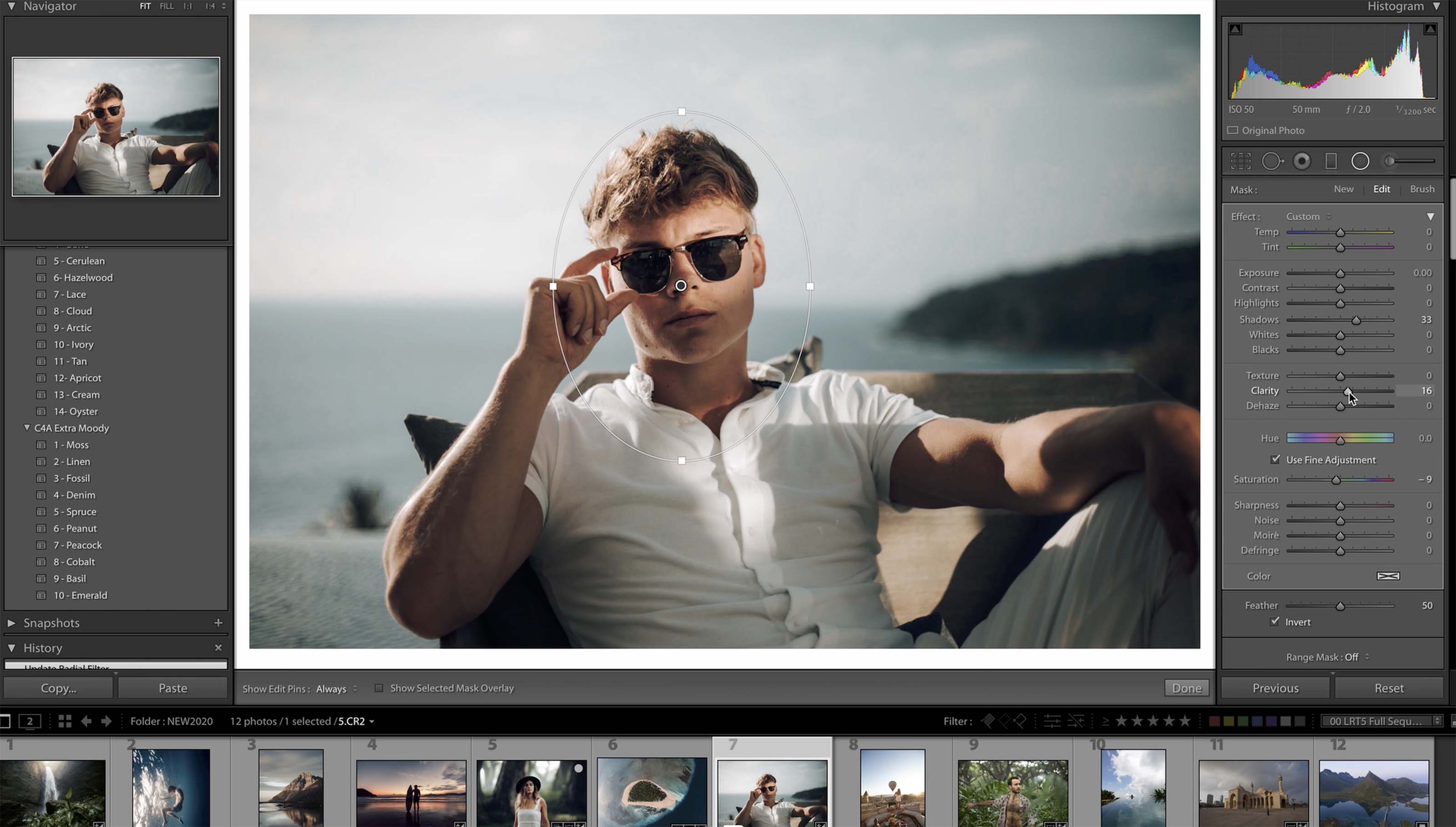The image size is (1456, 827).
Task: Choose the Red Eye Correction tool
Action: click(x=1302, y=161)
